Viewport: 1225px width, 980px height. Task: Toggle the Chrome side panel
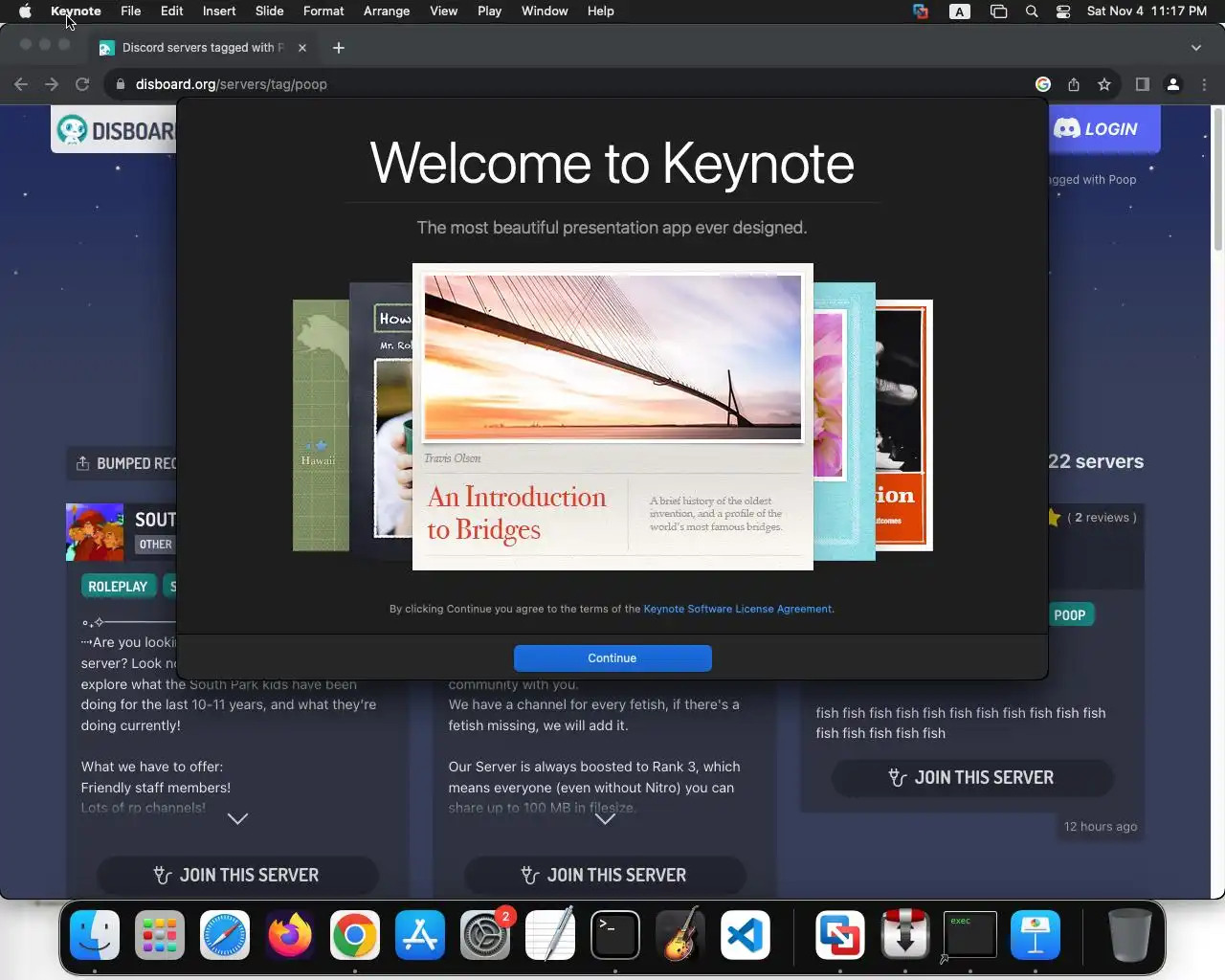tap(1143, 84)
